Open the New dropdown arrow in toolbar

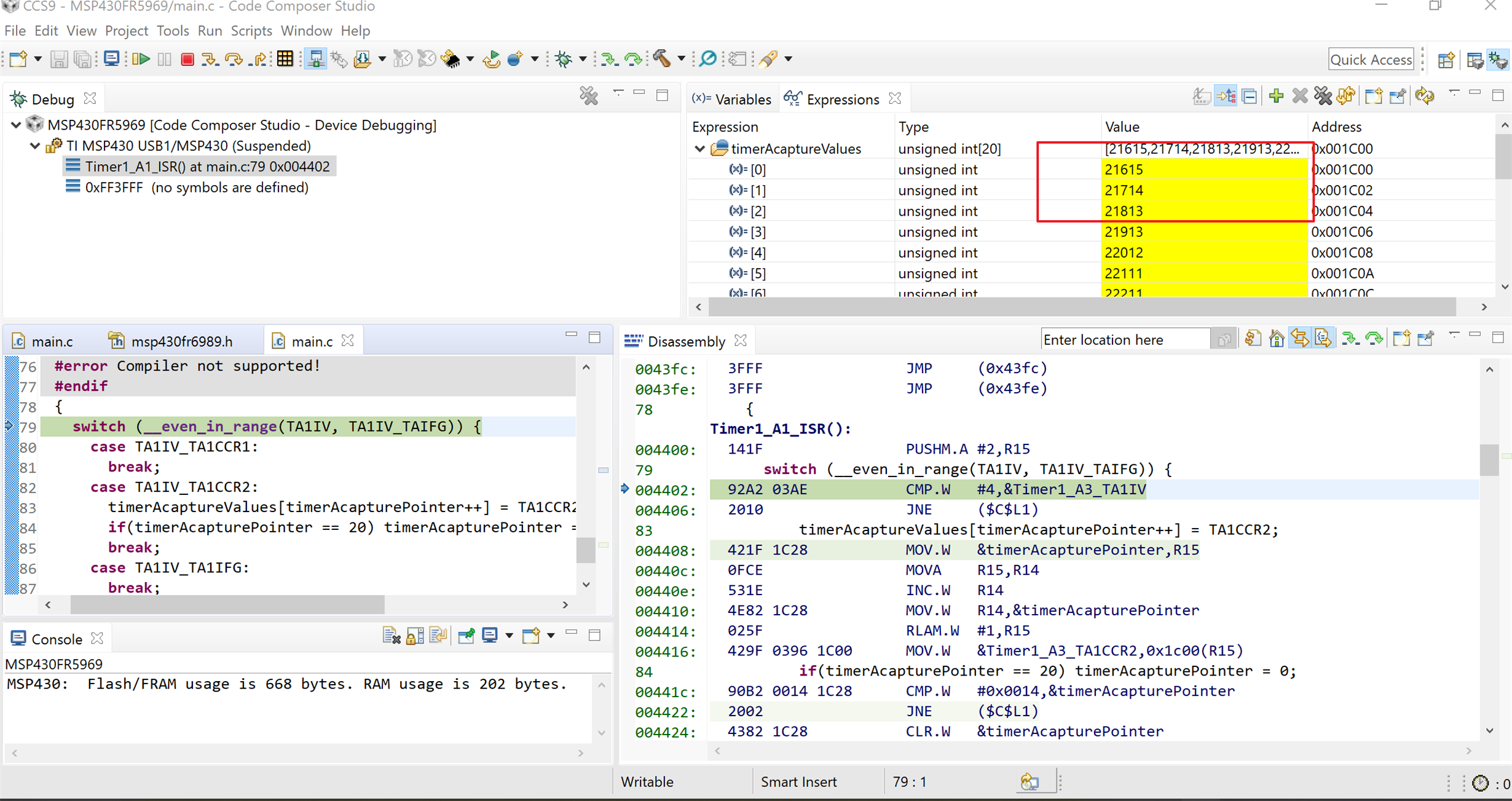pyautogui.click(x=37, y=59)
